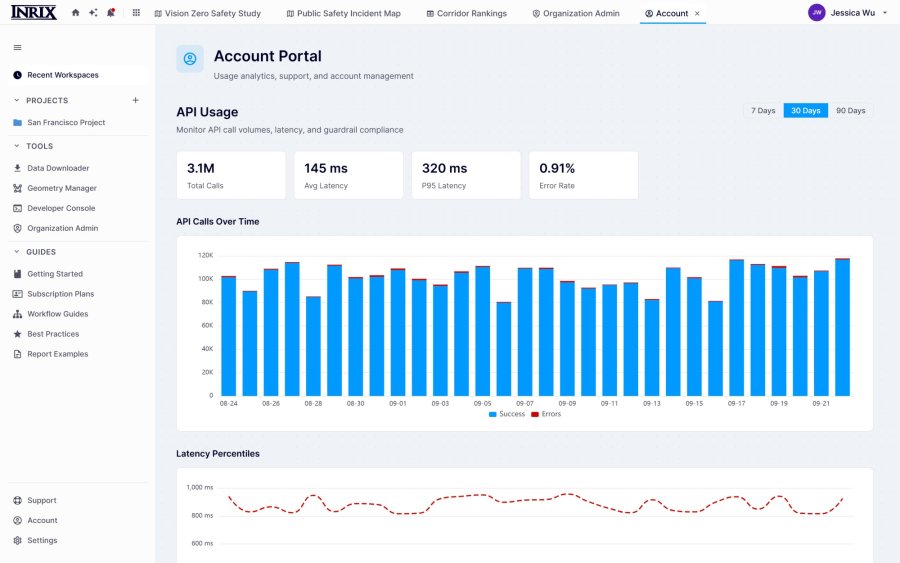Click the Settings gear icon
Screen dimensions: 900x563
tap(18, 541)
